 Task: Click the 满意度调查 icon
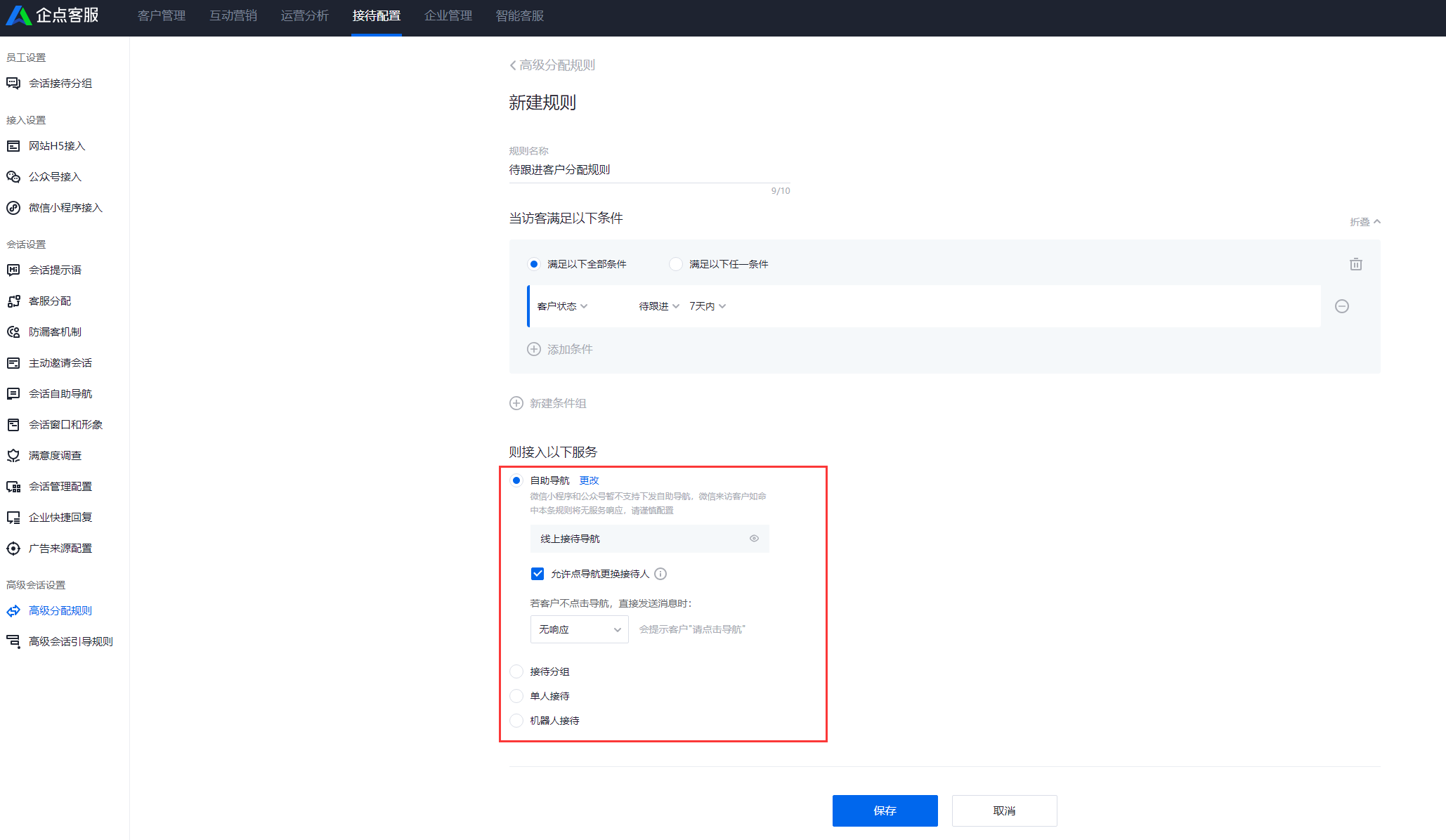point(13,456)
